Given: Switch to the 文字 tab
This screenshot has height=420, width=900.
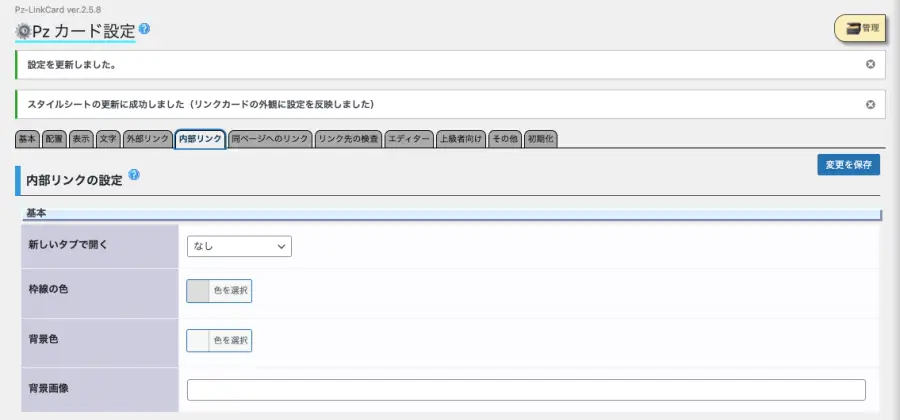Looking at the screenshot, I should coord(108,139).
